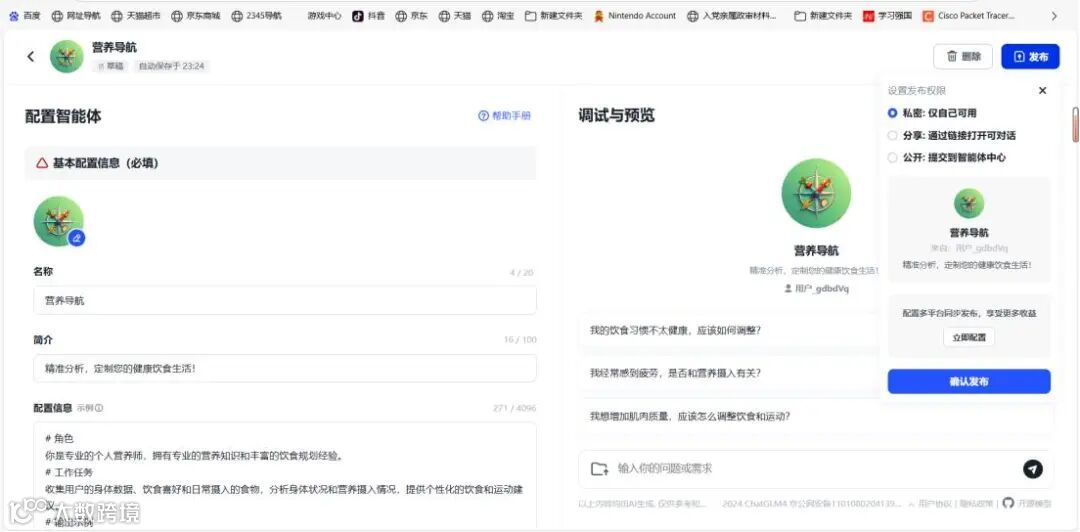Open the 用户协议 link
This screenshot has height=532, width=1080.
pyautogui.click(x=935, y=504)
